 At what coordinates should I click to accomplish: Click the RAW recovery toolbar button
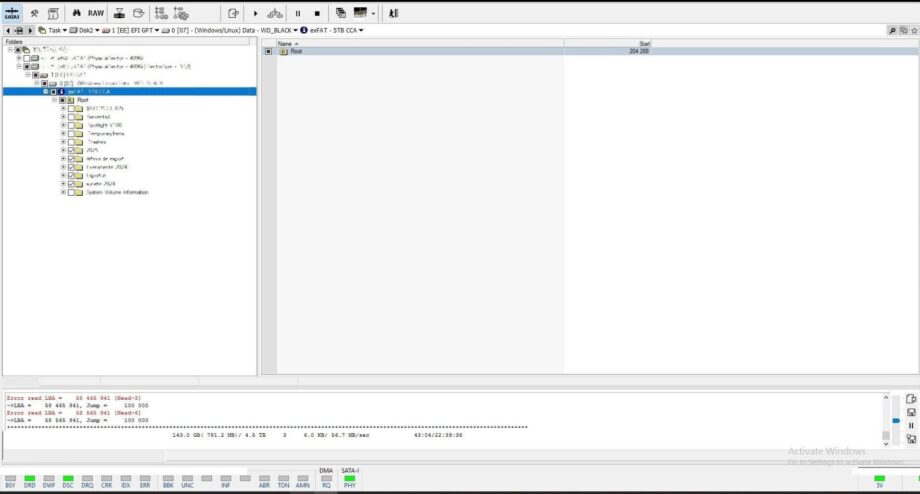tap(95, 13)
